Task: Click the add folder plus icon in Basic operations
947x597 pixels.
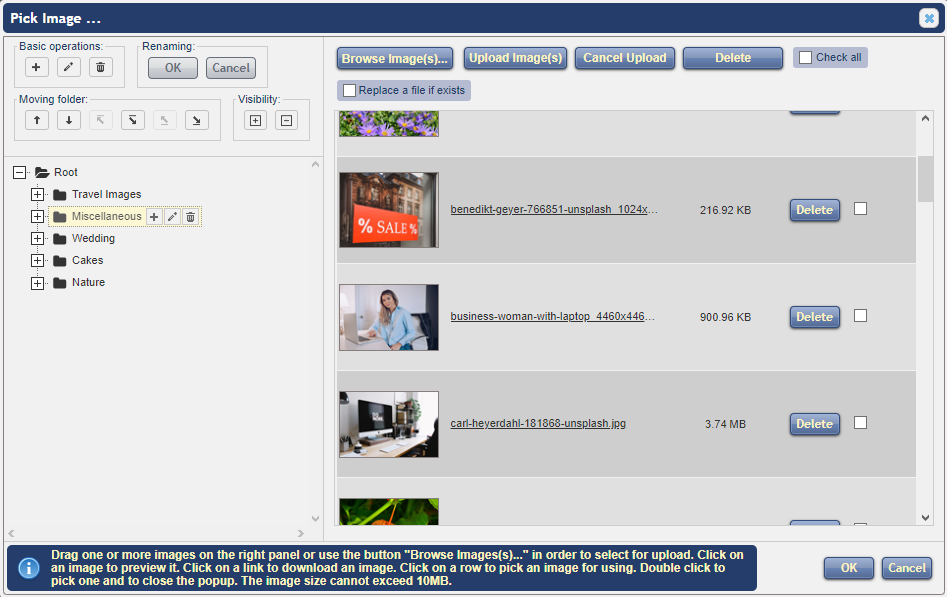Action: tap(36, 67)
